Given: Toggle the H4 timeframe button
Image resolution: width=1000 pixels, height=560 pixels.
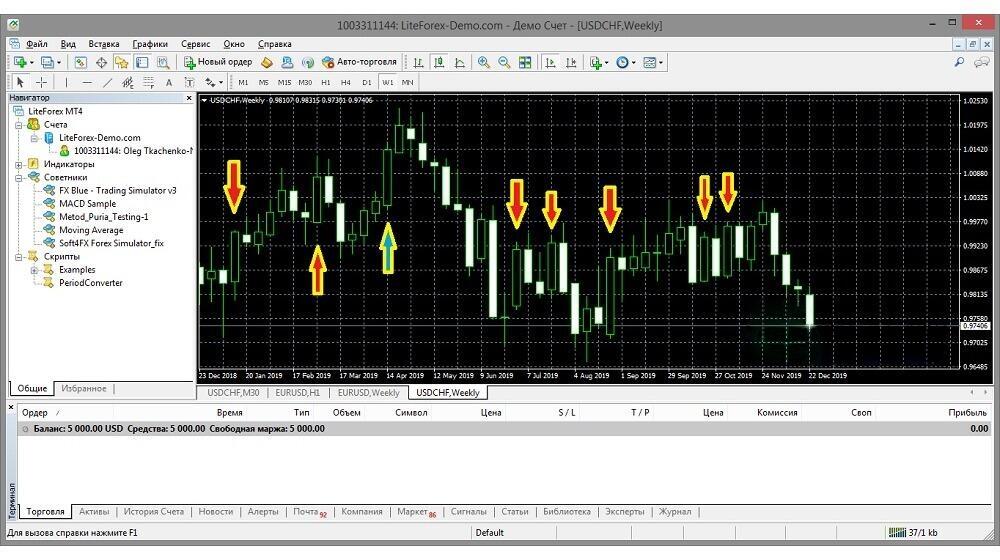Looking at the screenshot, I should point(346,82).
